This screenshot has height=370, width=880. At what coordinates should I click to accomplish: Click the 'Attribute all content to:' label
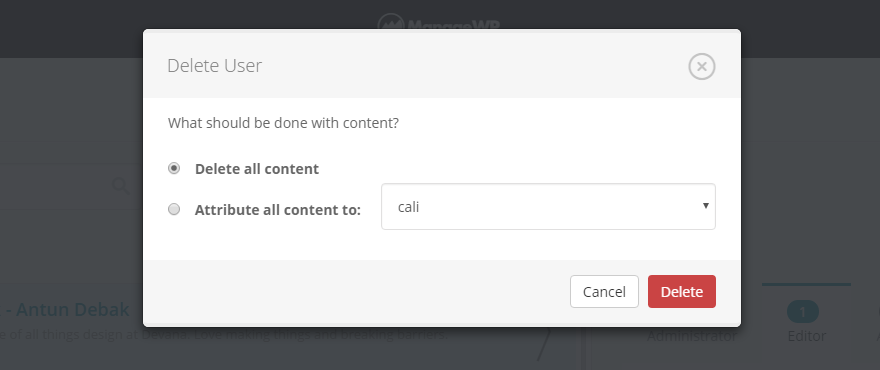tap(278, 210)
